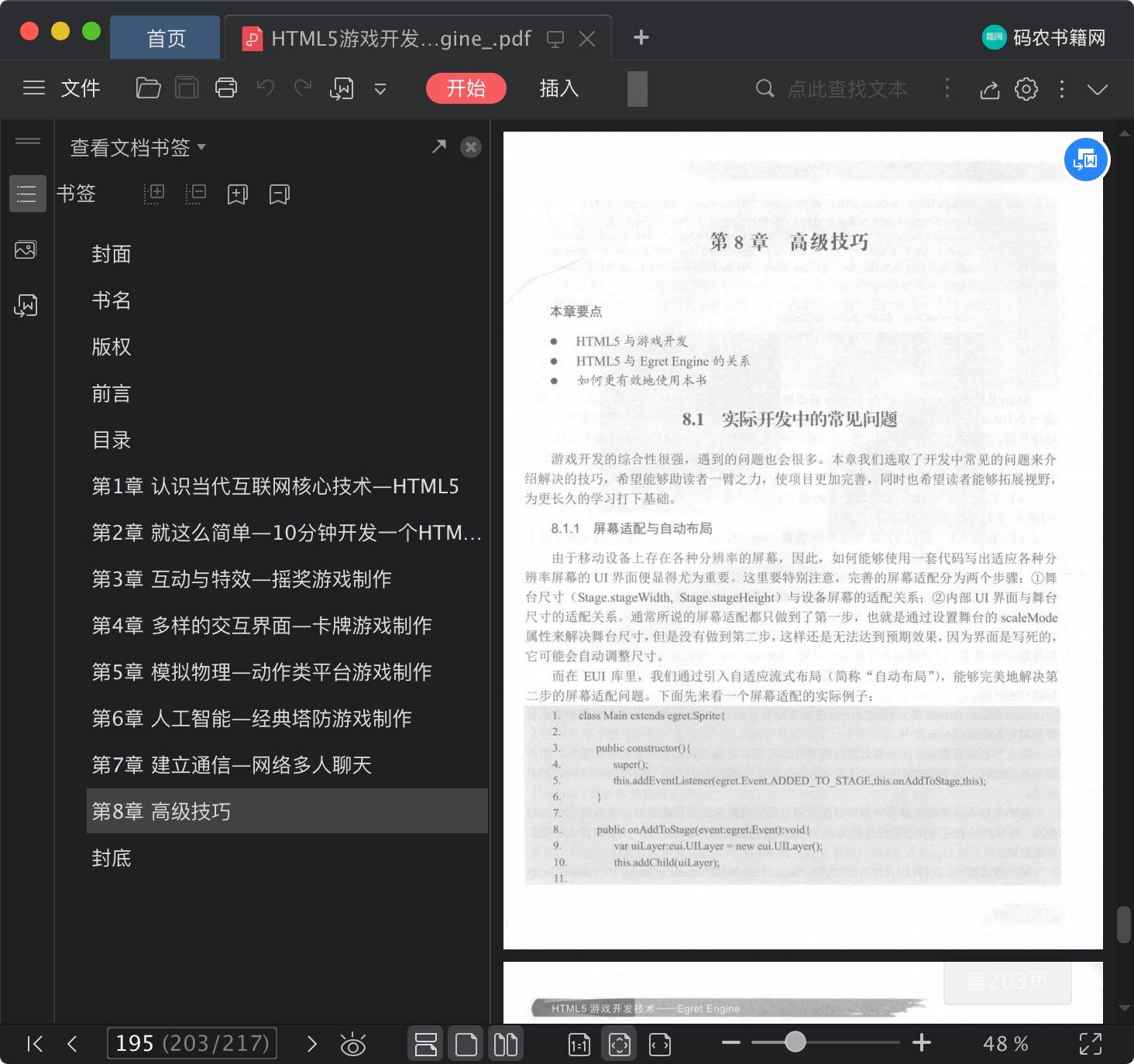The height and width of the screenshot is (1064, 1134).
Task: Collapse the sidebar strip handle
Action: [28, 141]
